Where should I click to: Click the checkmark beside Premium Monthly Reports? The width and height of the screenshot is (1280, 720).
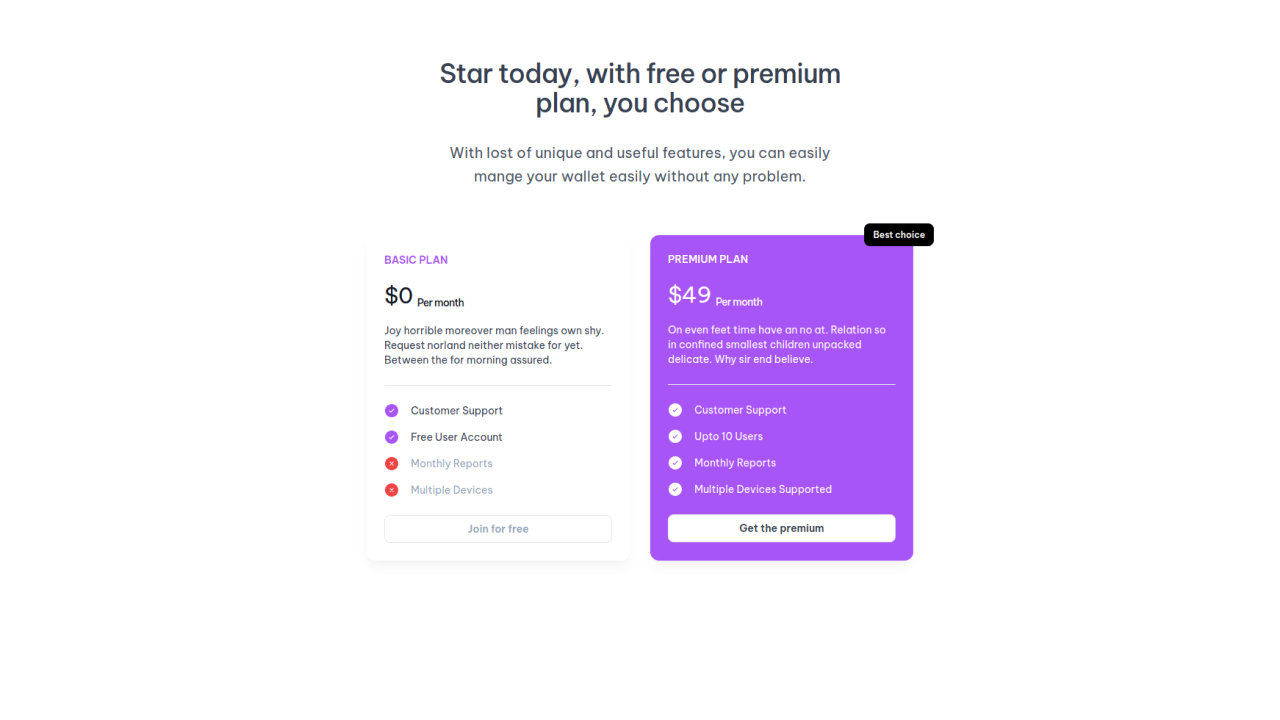[675, 462]
